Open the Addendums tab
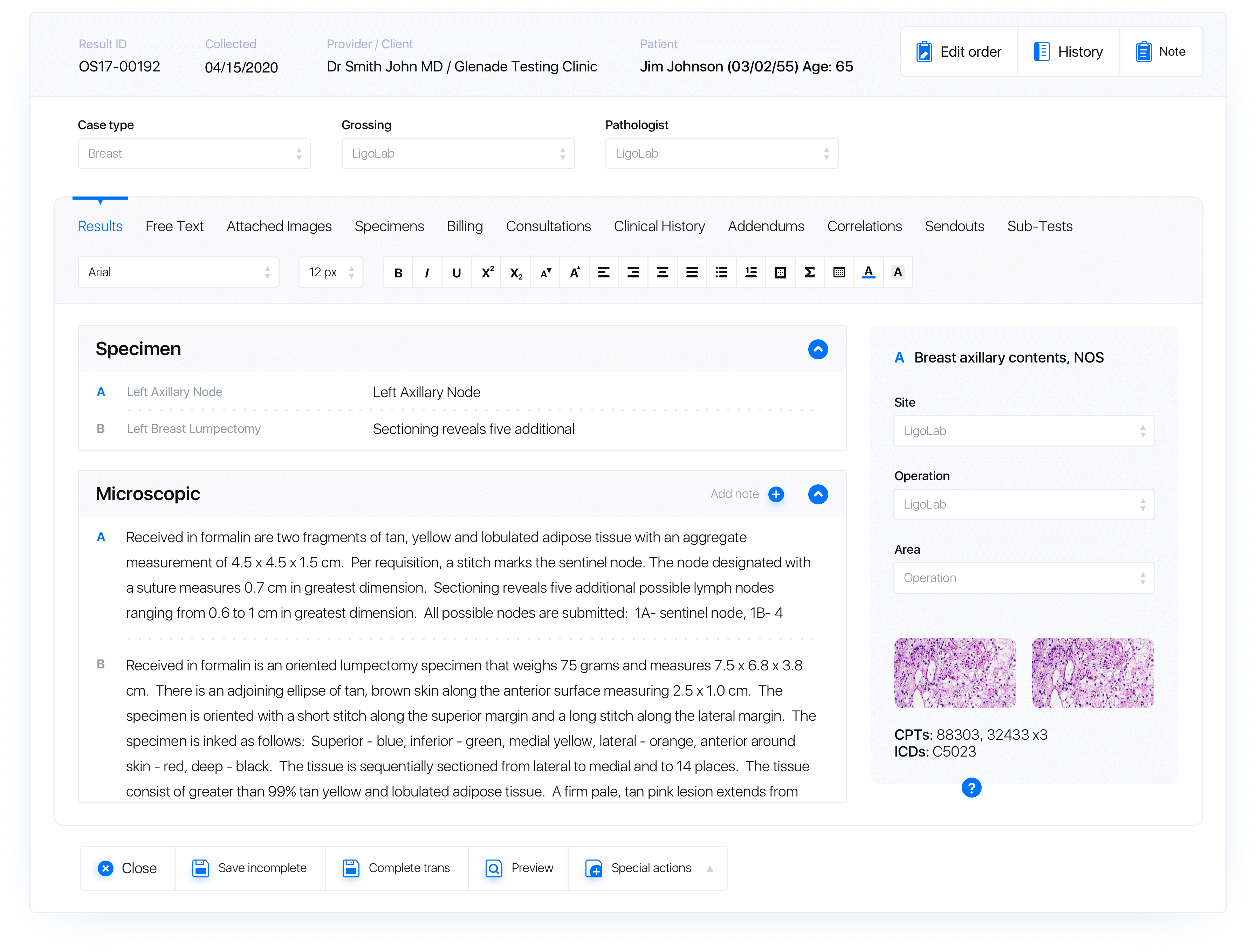Screen dimensions: 1256x952 (766, 227)
